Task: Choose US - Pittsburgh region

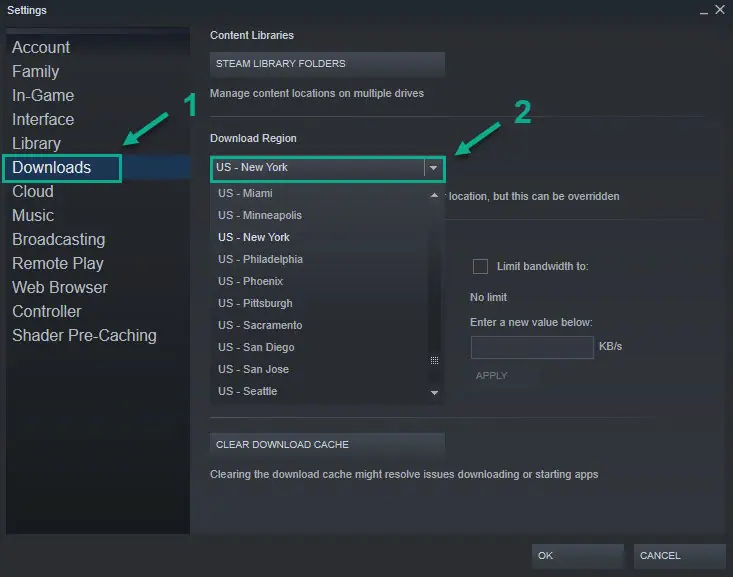Action: pyautogui.click(x=320, y=303)
